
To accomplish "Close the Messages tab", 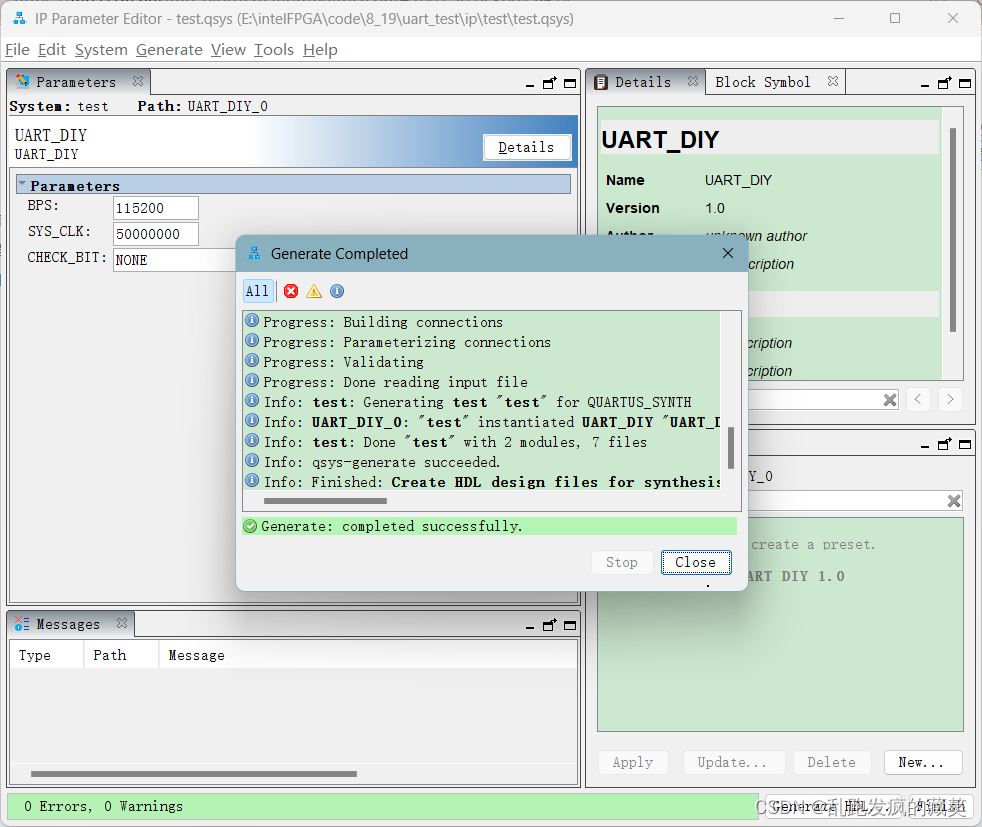I will 122,624.
